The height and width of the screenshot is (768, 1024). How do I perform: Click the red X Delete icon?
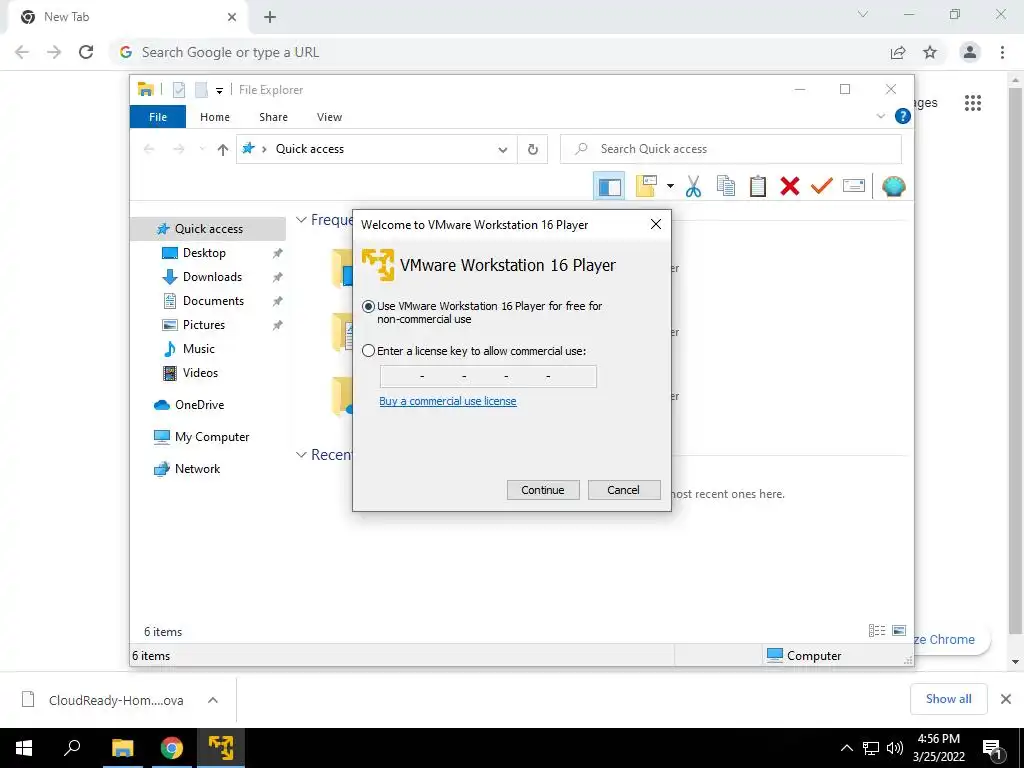pos(790,186)
